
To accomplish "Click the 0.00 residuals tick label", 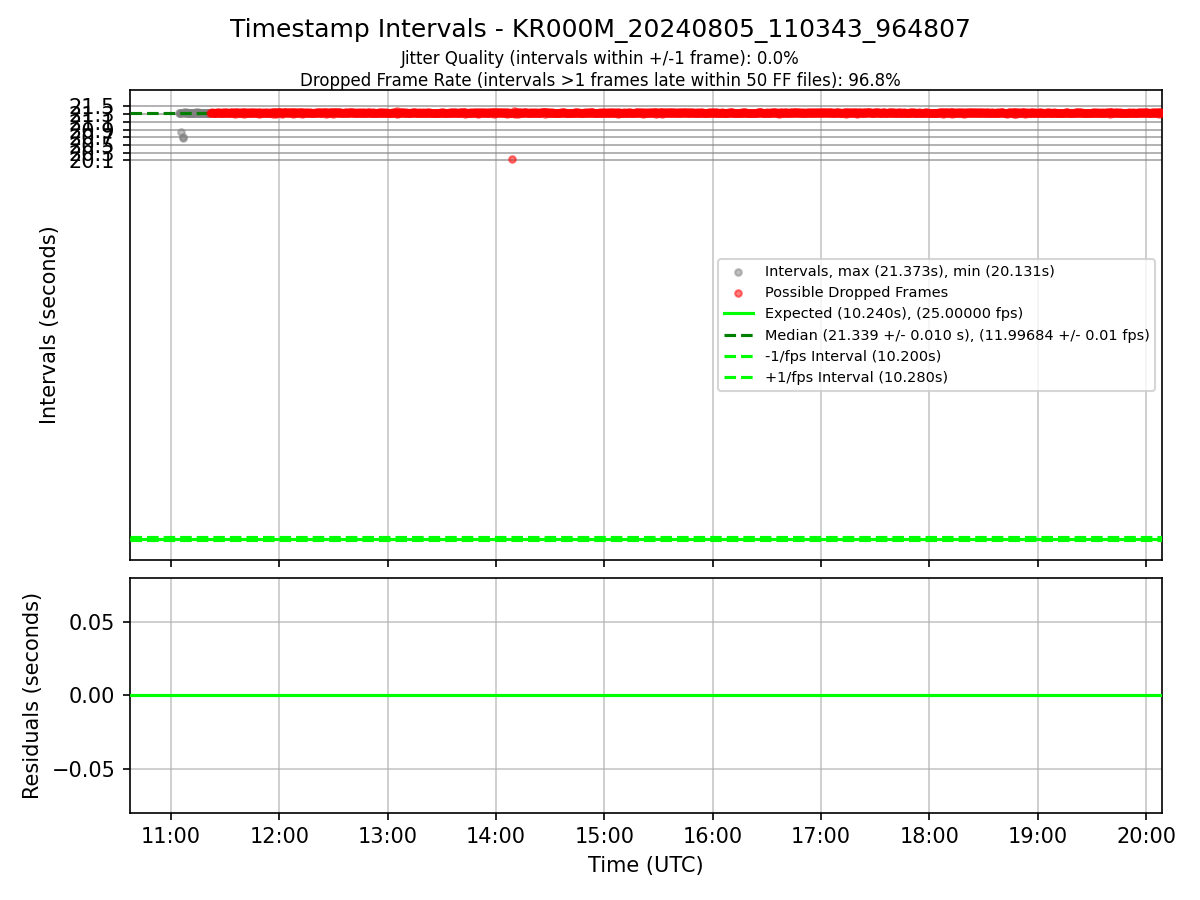I will coord(93,695).
